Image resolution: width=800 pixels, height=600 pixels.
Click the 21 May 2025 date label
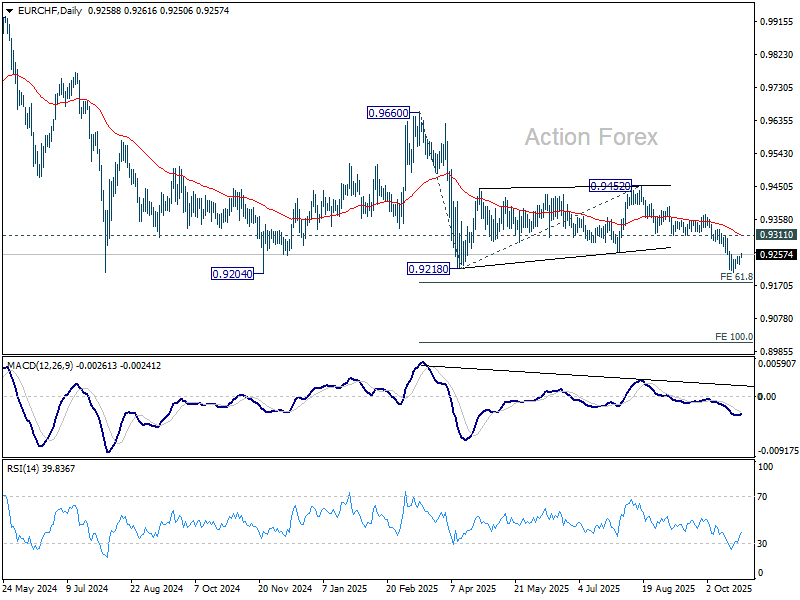point(541,589)
